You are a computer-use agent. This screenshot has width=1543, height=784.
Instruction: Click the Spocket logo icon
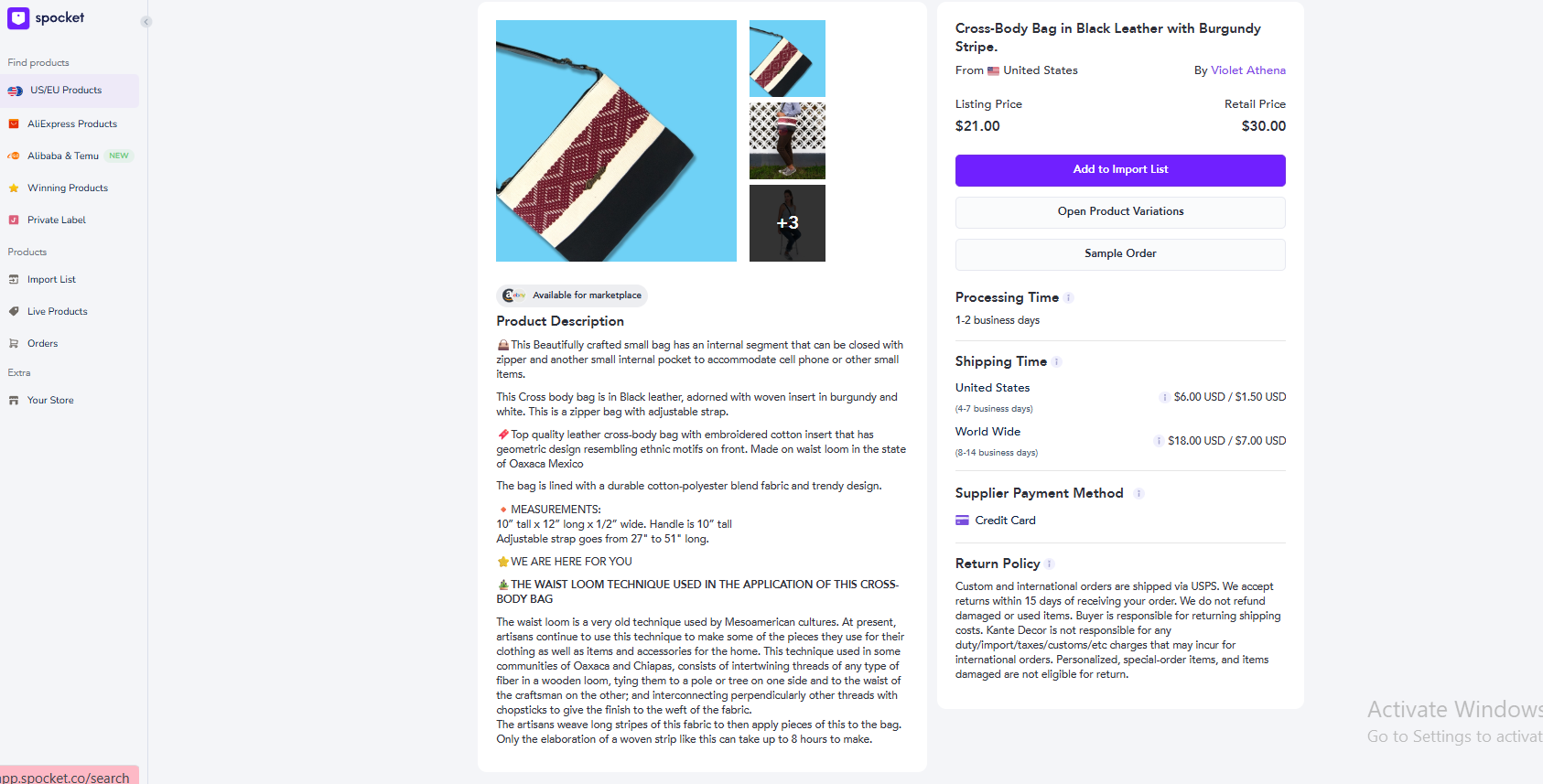point(18,18)
